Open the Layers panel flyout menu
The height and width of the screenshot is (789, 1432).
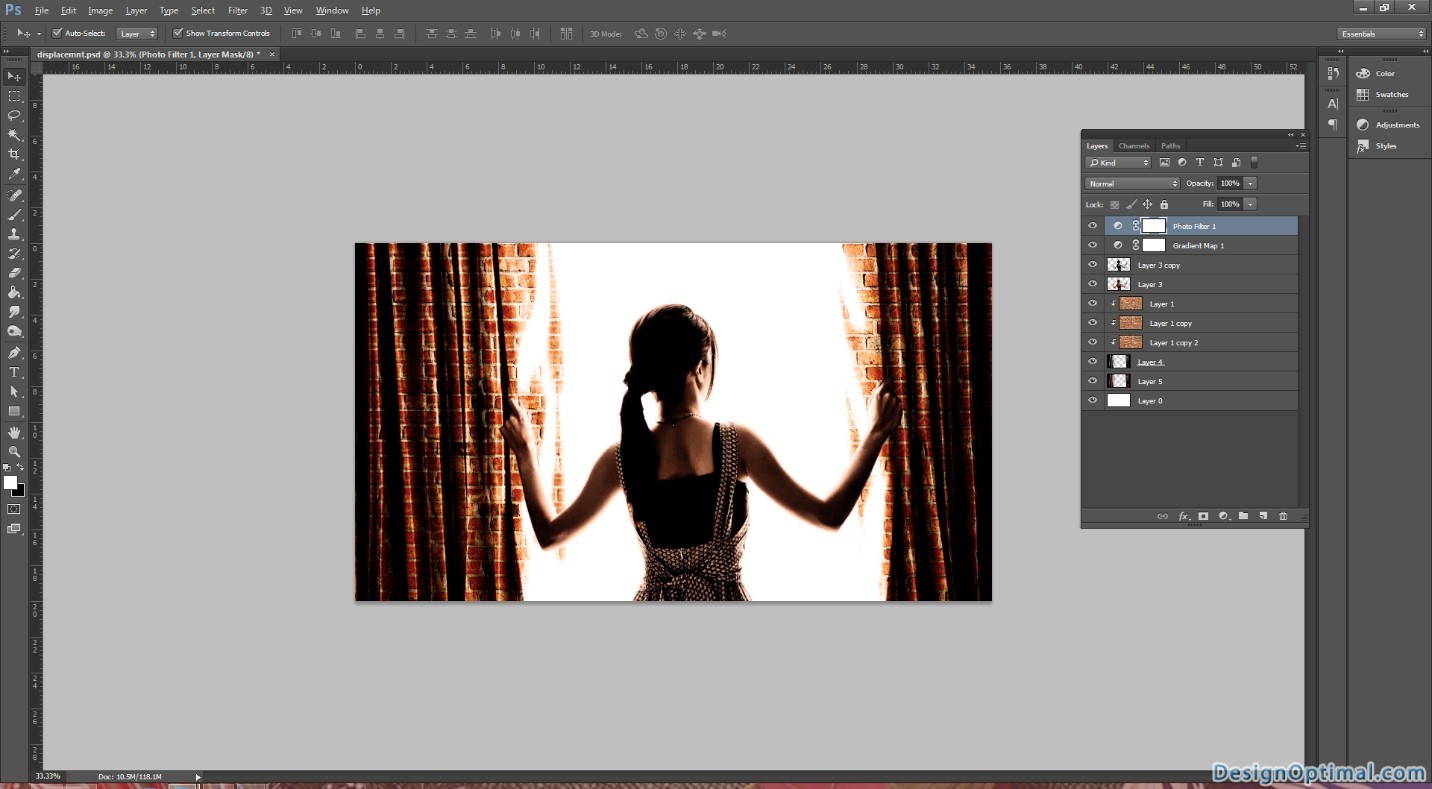coord(1300,146)
